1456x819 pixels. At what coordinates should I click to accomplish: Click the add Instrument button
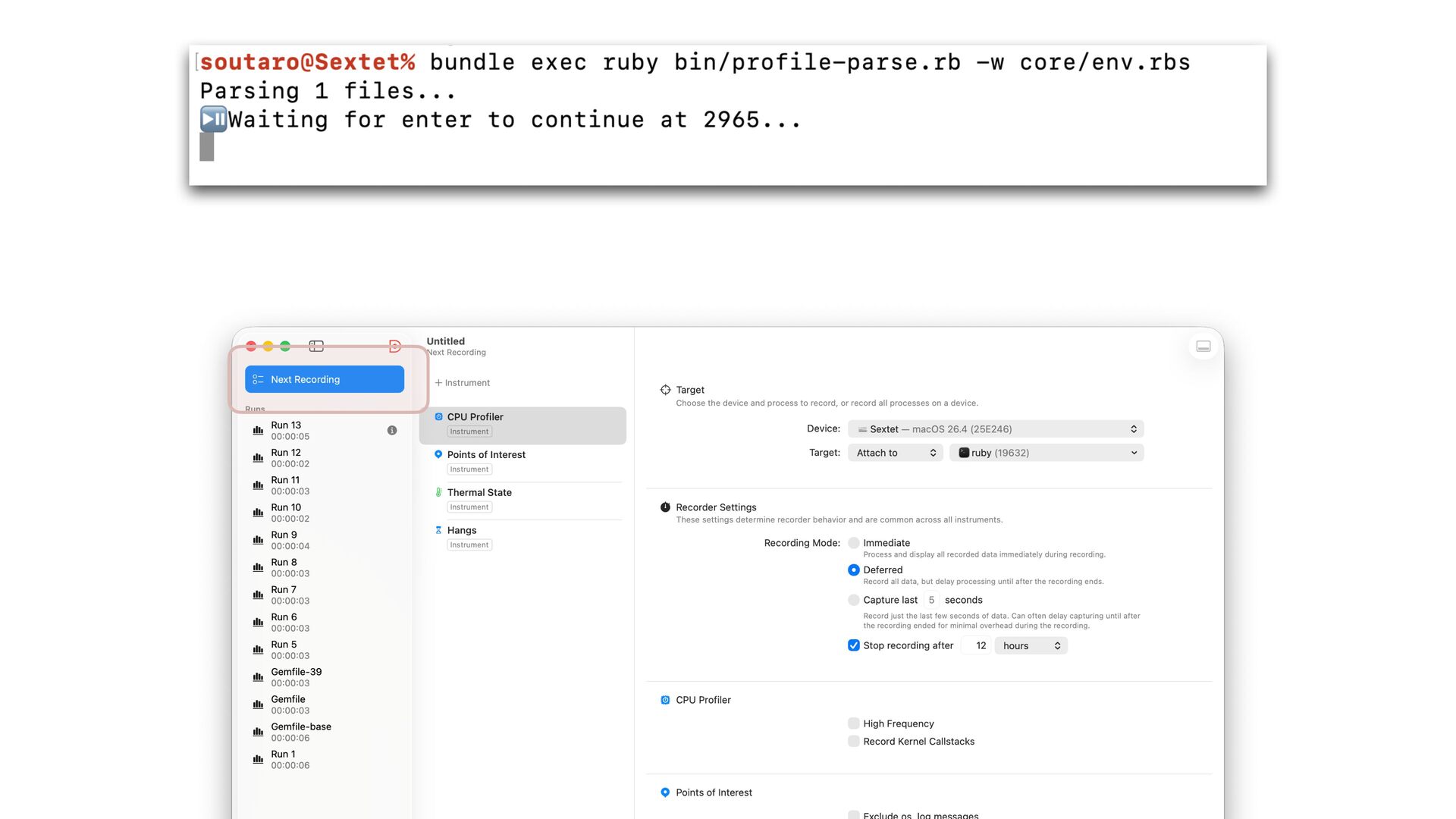pyautogui.click(x=463, y=383)
